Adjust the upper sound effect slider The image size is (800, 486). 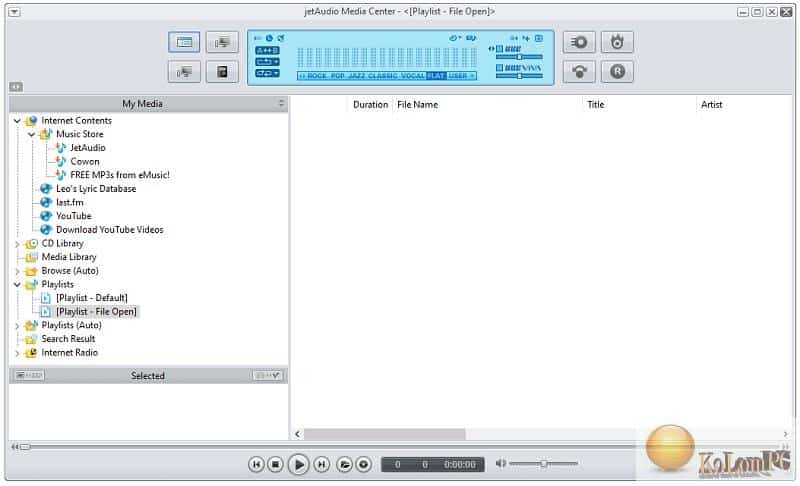point(519,57)
